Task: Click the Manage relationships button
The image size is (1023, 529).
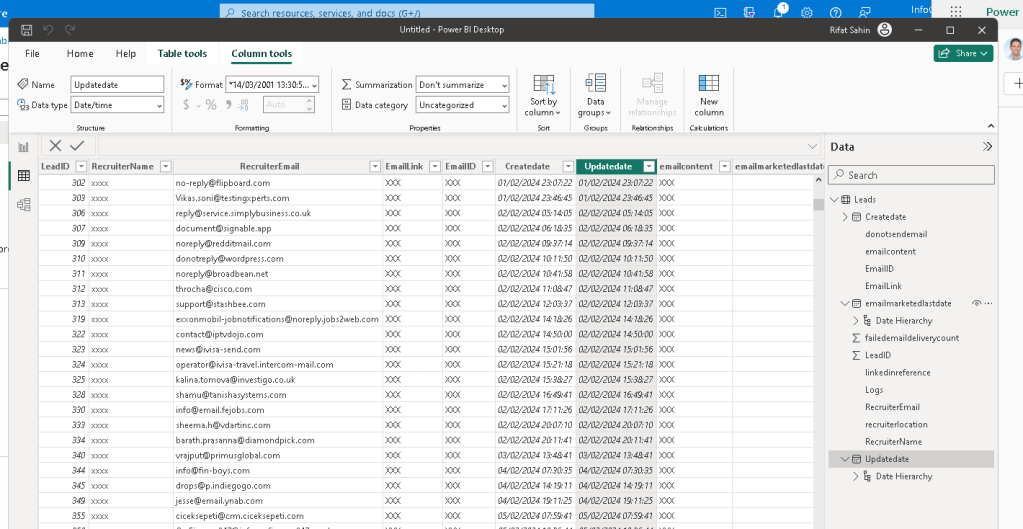Action: pyautogui.click(x=652, y=95)
